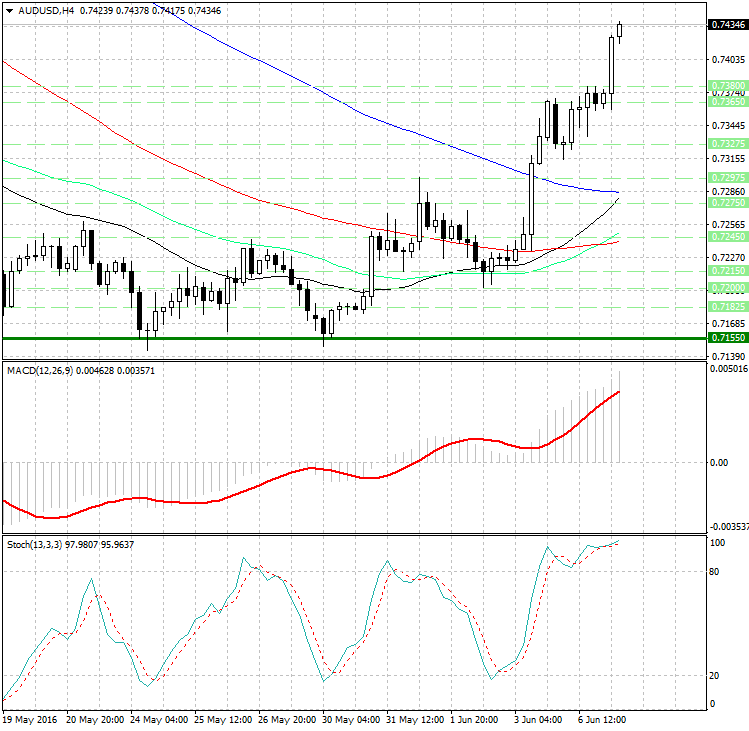Viewport: 749px width, 731px height.
Task: Select the 0.72450 level label
Action: (728, 236)
